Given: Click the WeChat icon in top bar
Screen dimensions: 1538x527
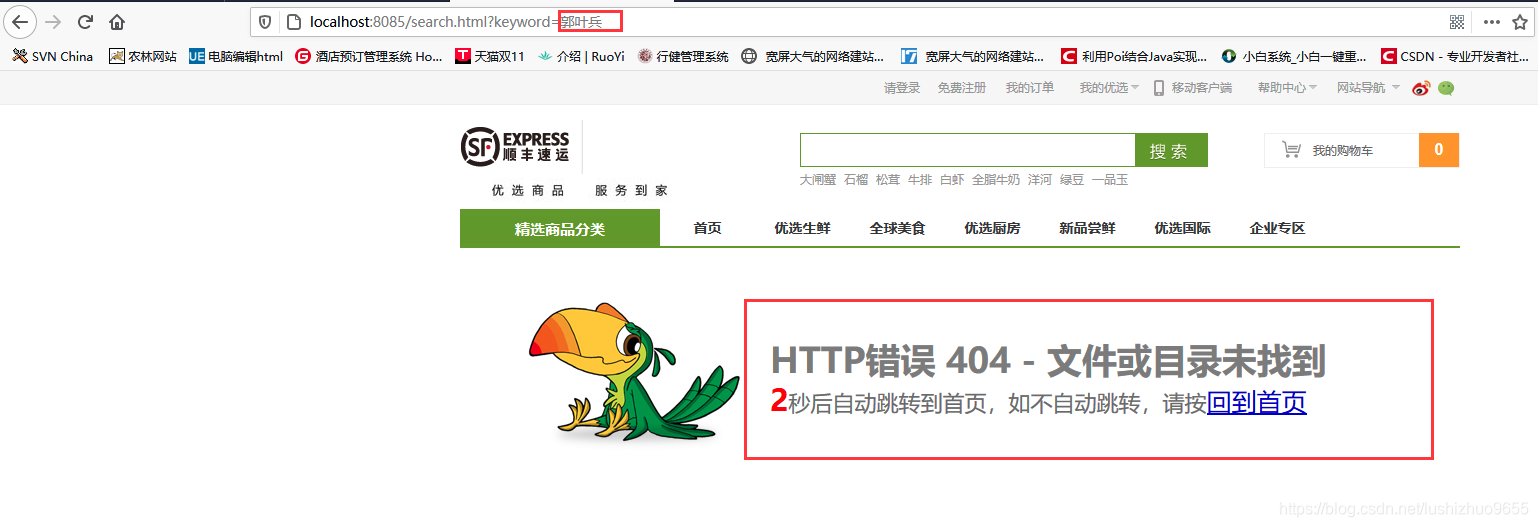Looking at the screenshot, I should (1446, 88).
